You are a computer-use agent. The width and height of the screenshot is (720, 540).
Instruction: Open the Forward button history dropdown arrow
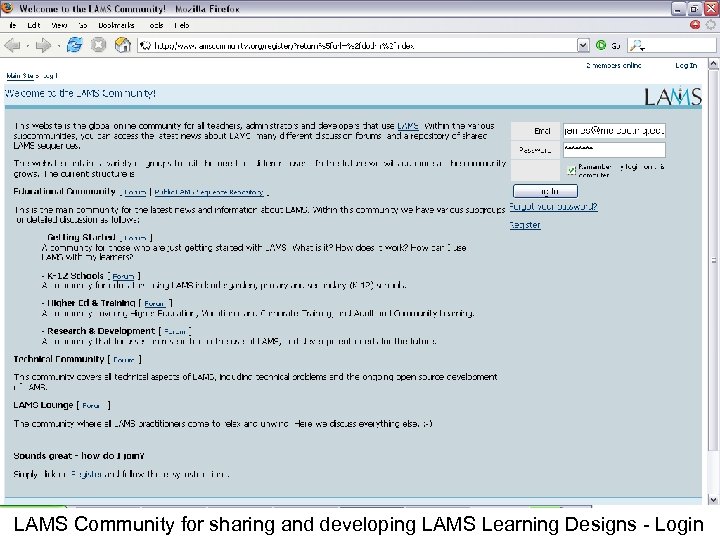click(59, 46)
